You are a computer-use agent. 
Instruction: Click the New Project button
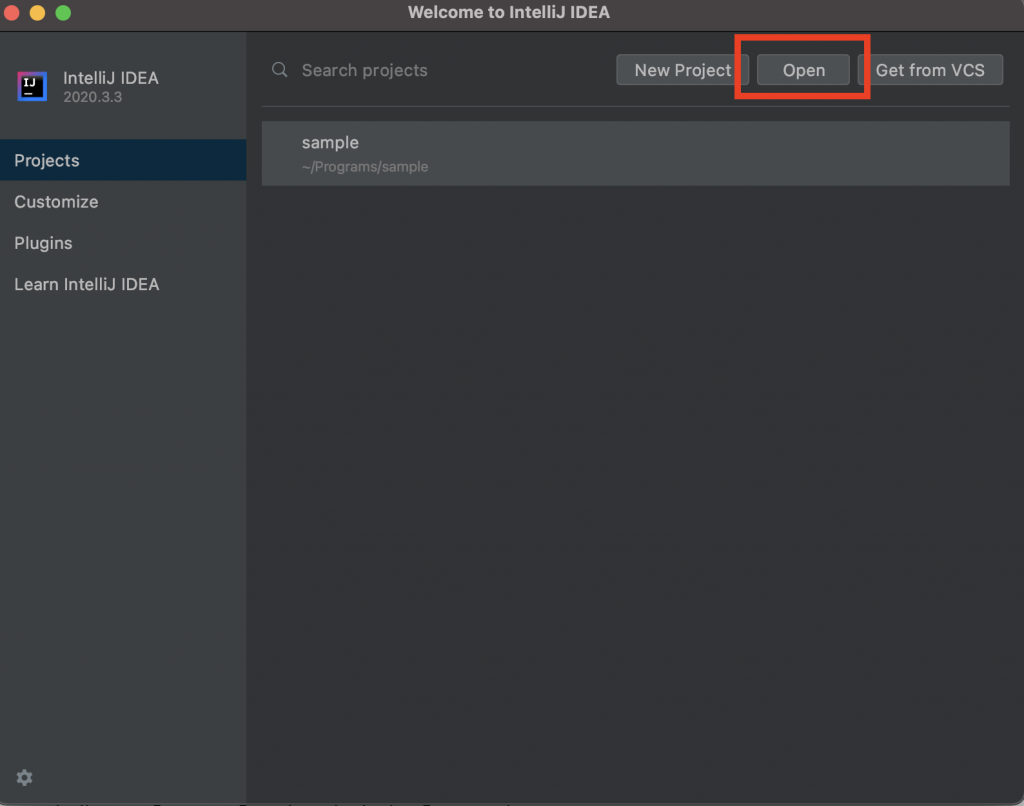[x=682, y=70]
